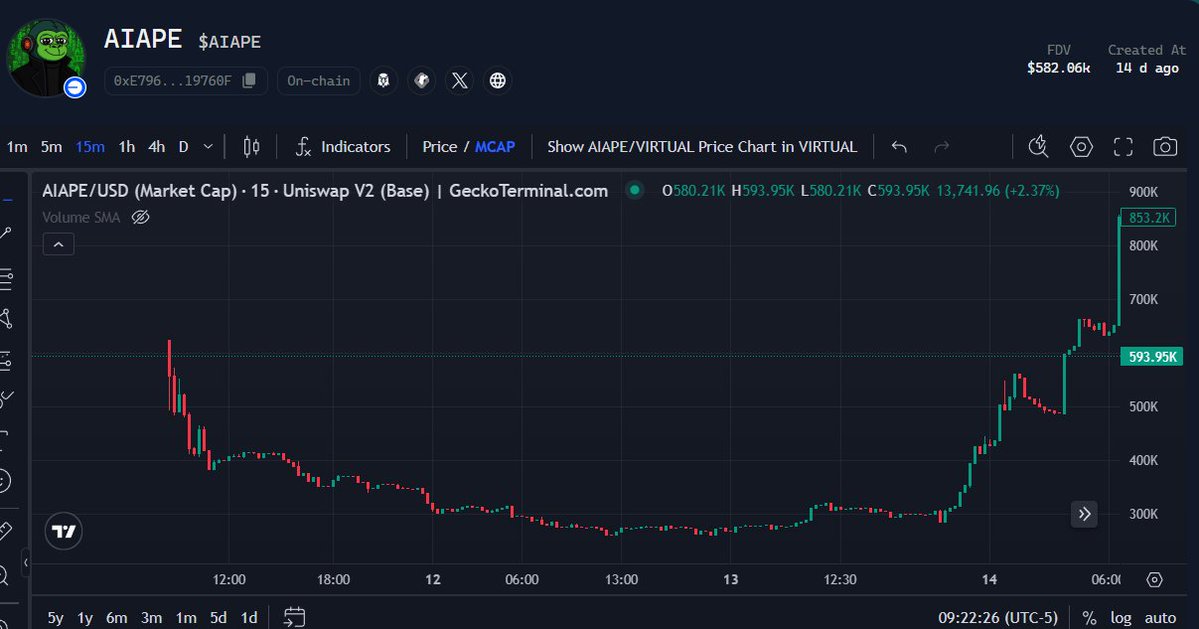Collapse the drawing toolbar side arrow
The height and width of the screenshot is (629, 1199).
point(25,563)
